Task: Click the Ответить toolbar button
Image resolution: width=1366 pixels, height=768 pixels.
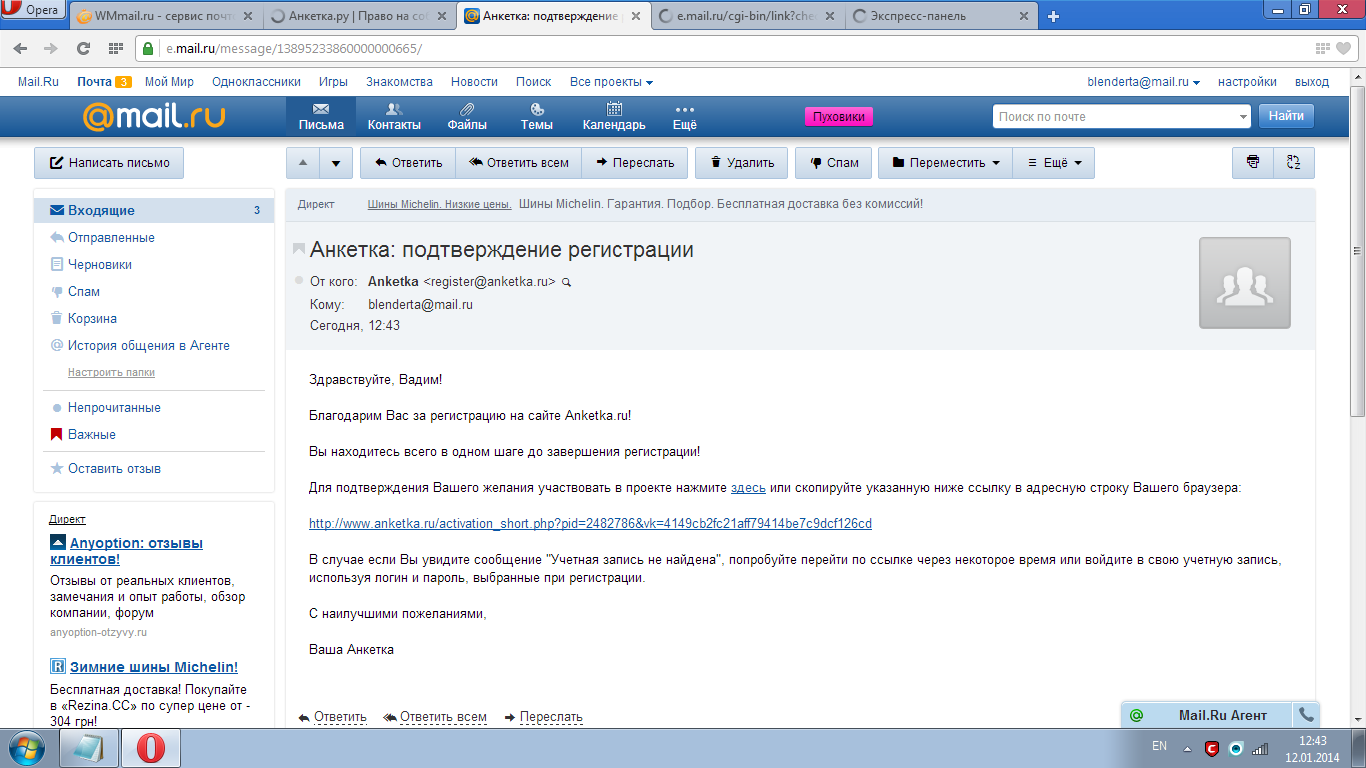Action: (408, 163)
